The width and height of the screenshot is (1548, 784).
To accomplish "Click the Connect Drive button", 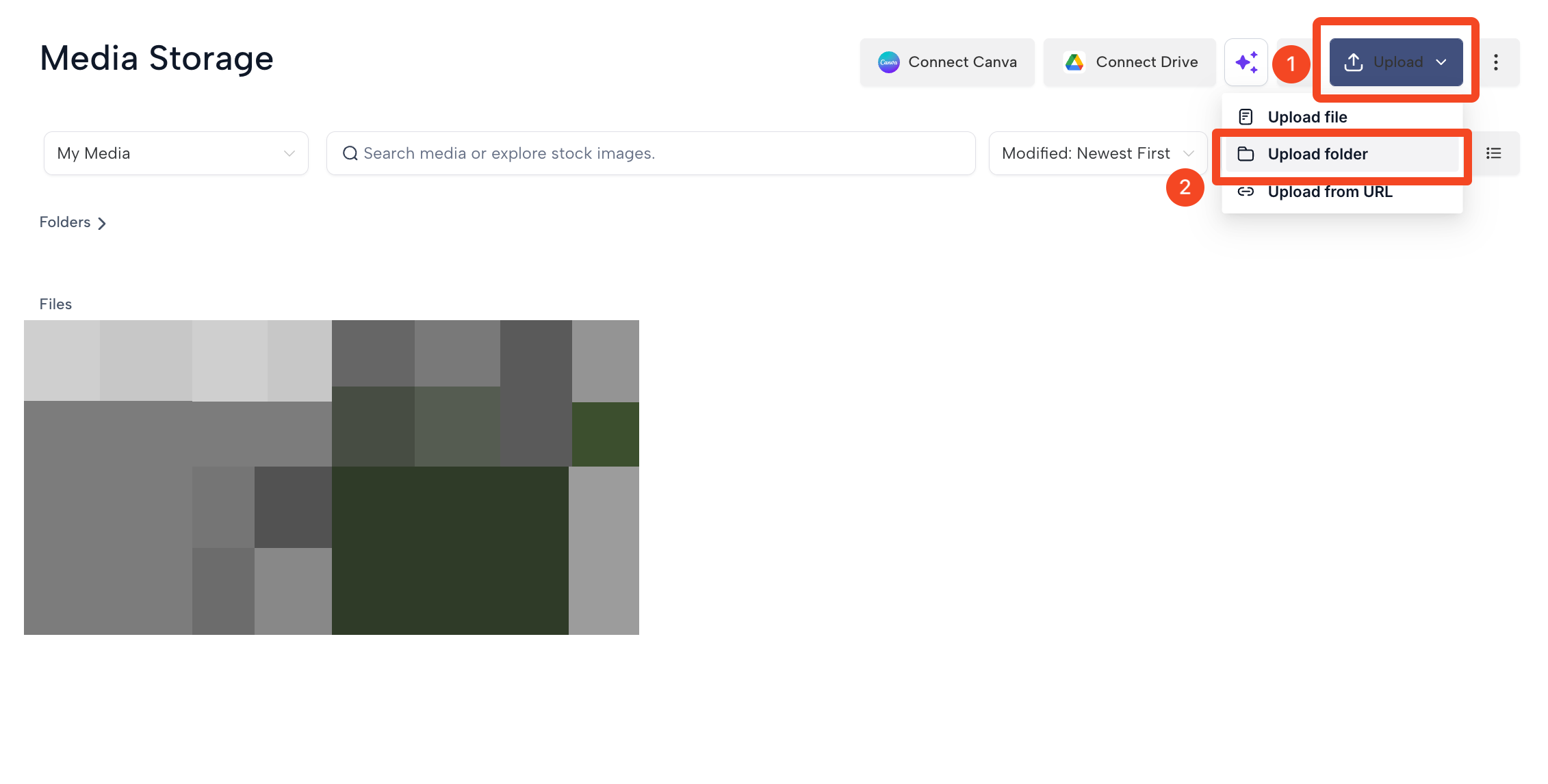I will point(1130,62).
